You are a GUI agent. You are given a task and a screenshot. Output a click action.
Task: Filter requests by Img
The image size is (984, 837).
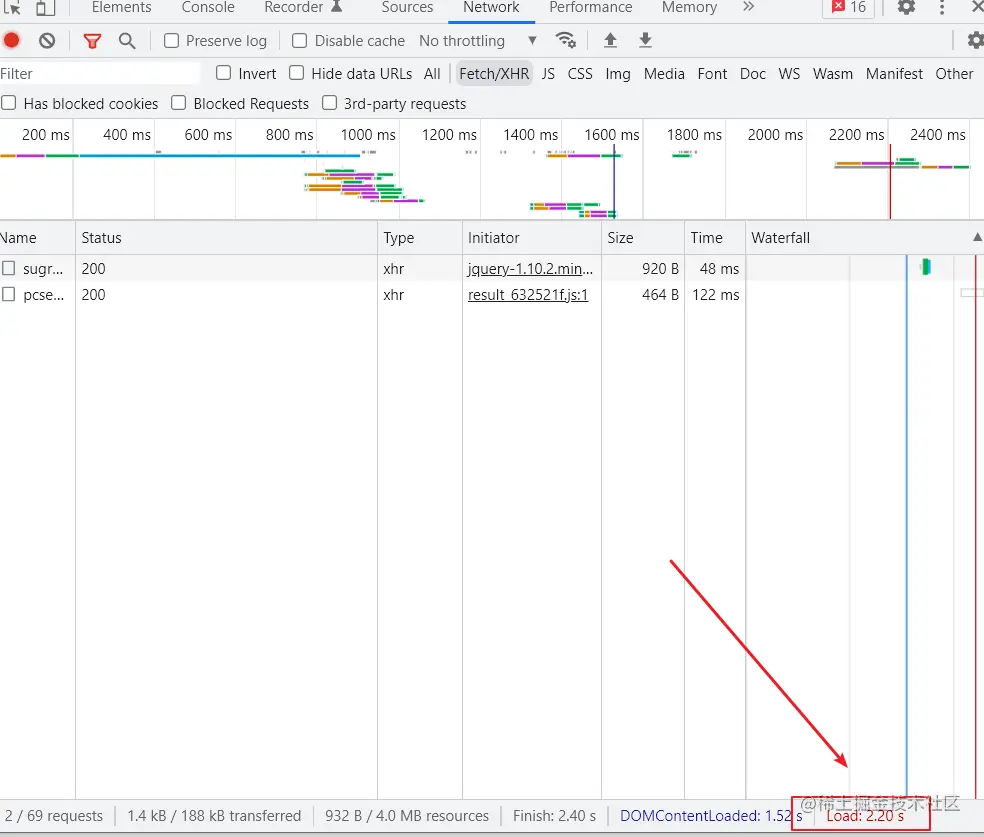tap(618, 74)
